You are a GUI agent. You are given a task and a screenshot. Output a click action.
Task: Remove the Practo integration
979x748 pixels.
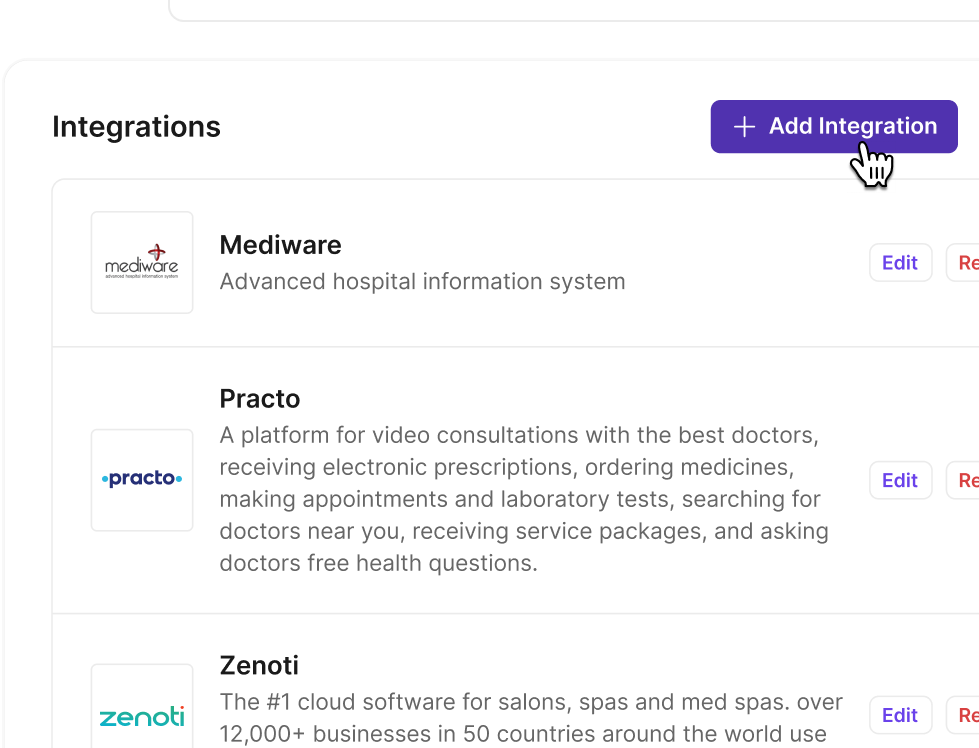963,480
